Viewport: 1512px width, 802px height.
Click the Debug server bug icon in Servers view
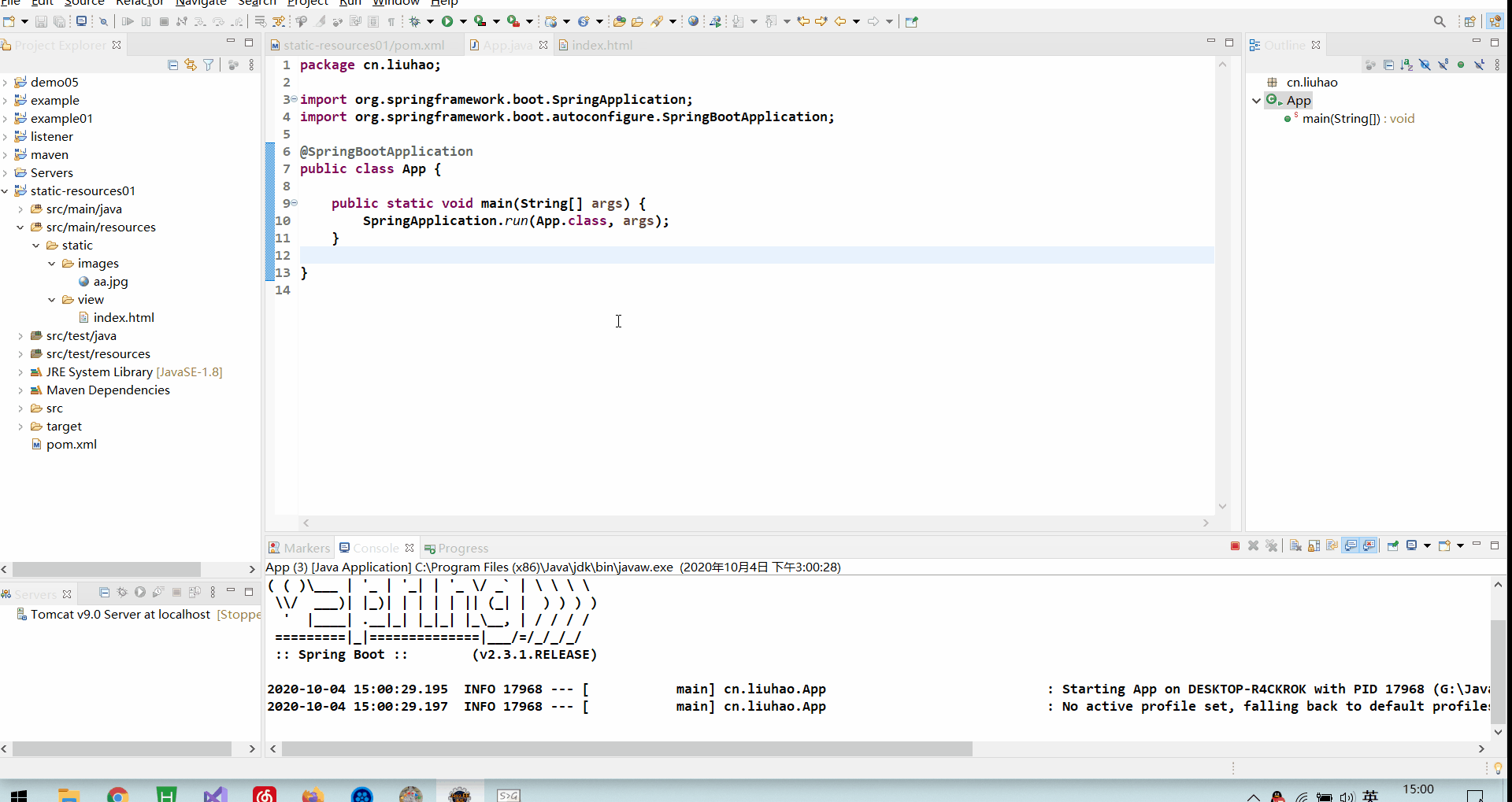pos(122,593)
